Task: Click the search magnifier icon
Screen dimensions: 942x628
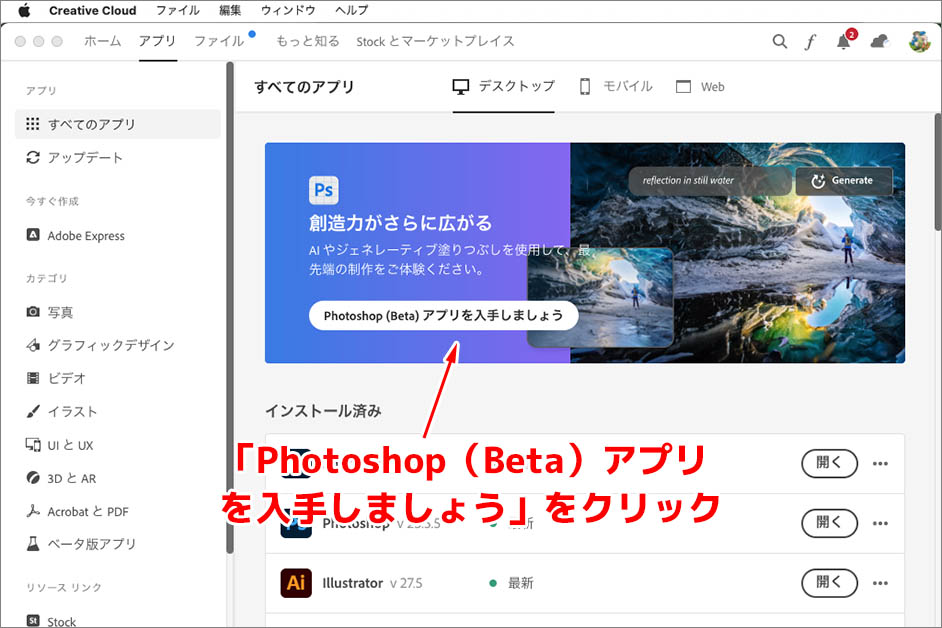Action: pos(780,42)
